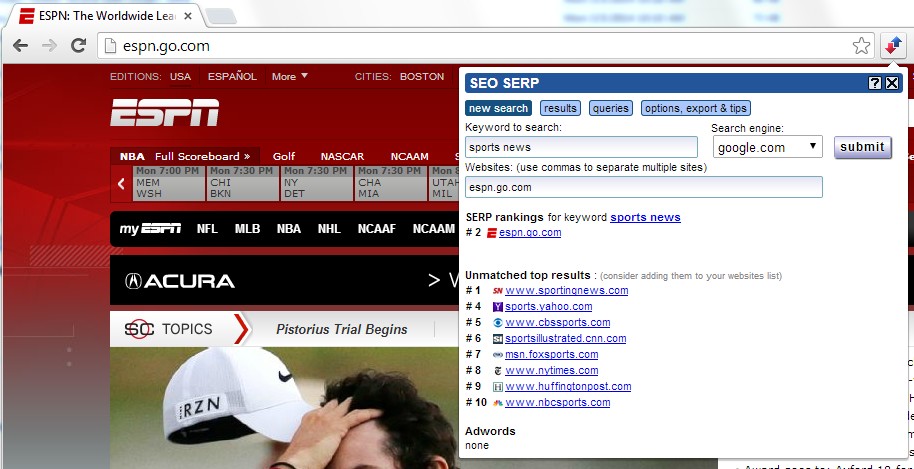Open NY vs DET game box
The height and width of the screenshot is (469, 914).
316,183
